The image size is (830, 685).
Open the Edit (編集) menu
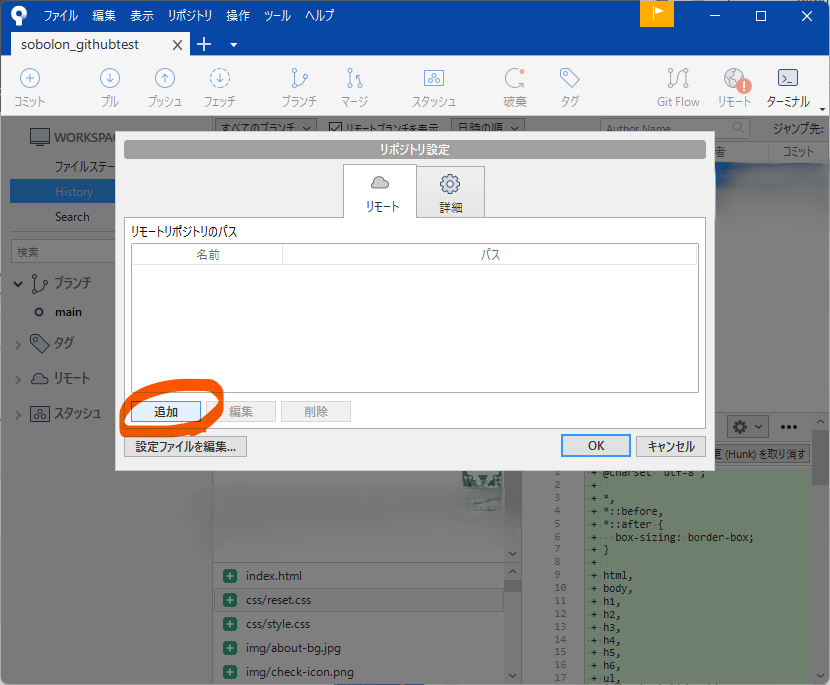[104, 15]
